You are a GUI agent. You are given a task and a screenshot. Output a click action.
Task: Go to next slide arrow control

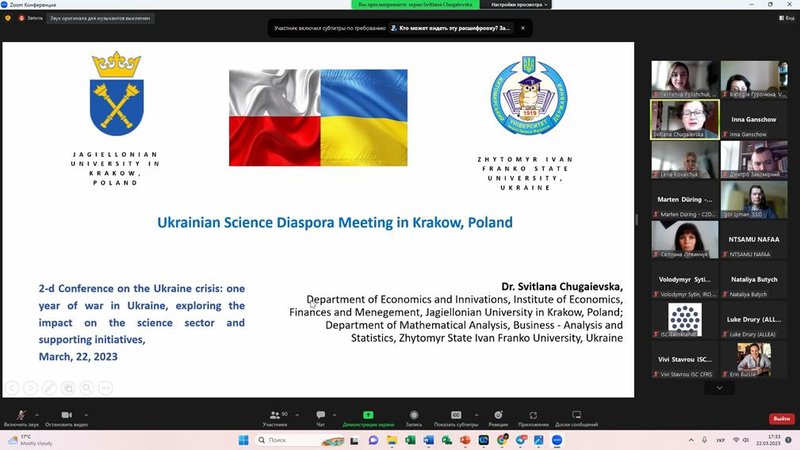pos(31,388)
